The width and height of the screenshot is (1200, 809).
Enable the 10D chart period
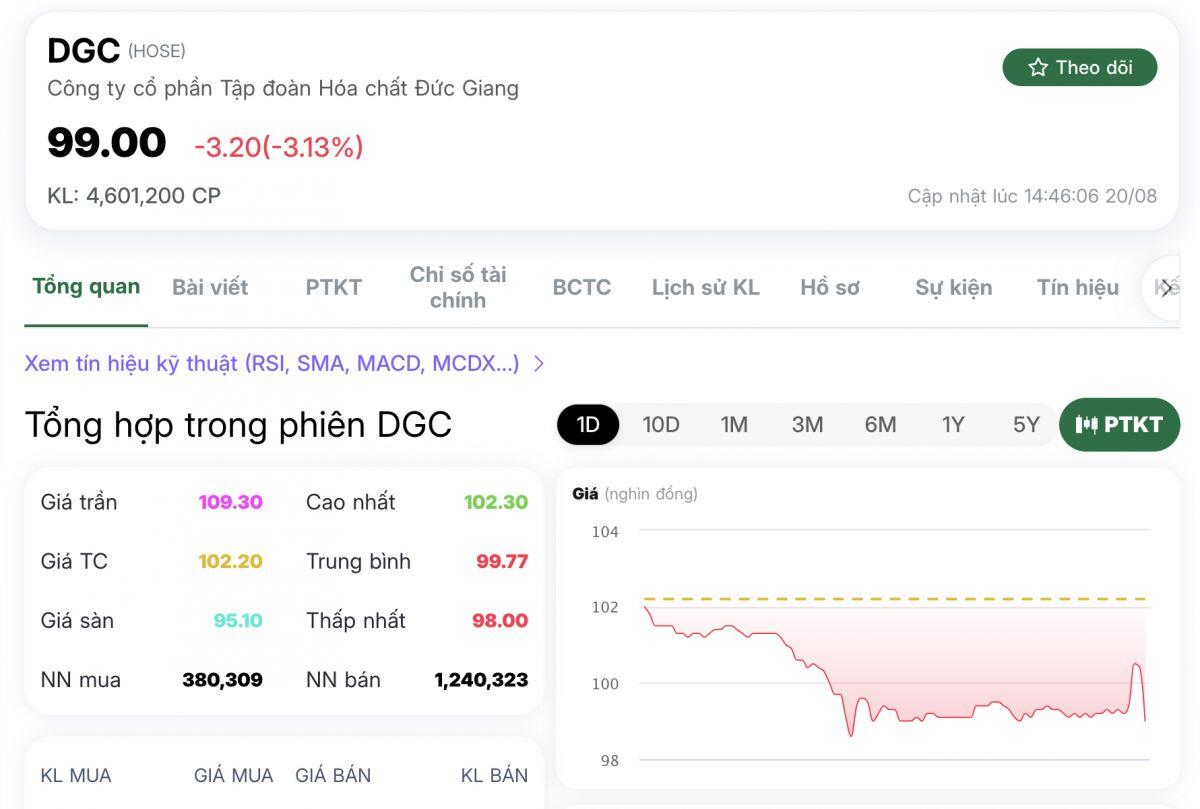(x=660, y=424)
